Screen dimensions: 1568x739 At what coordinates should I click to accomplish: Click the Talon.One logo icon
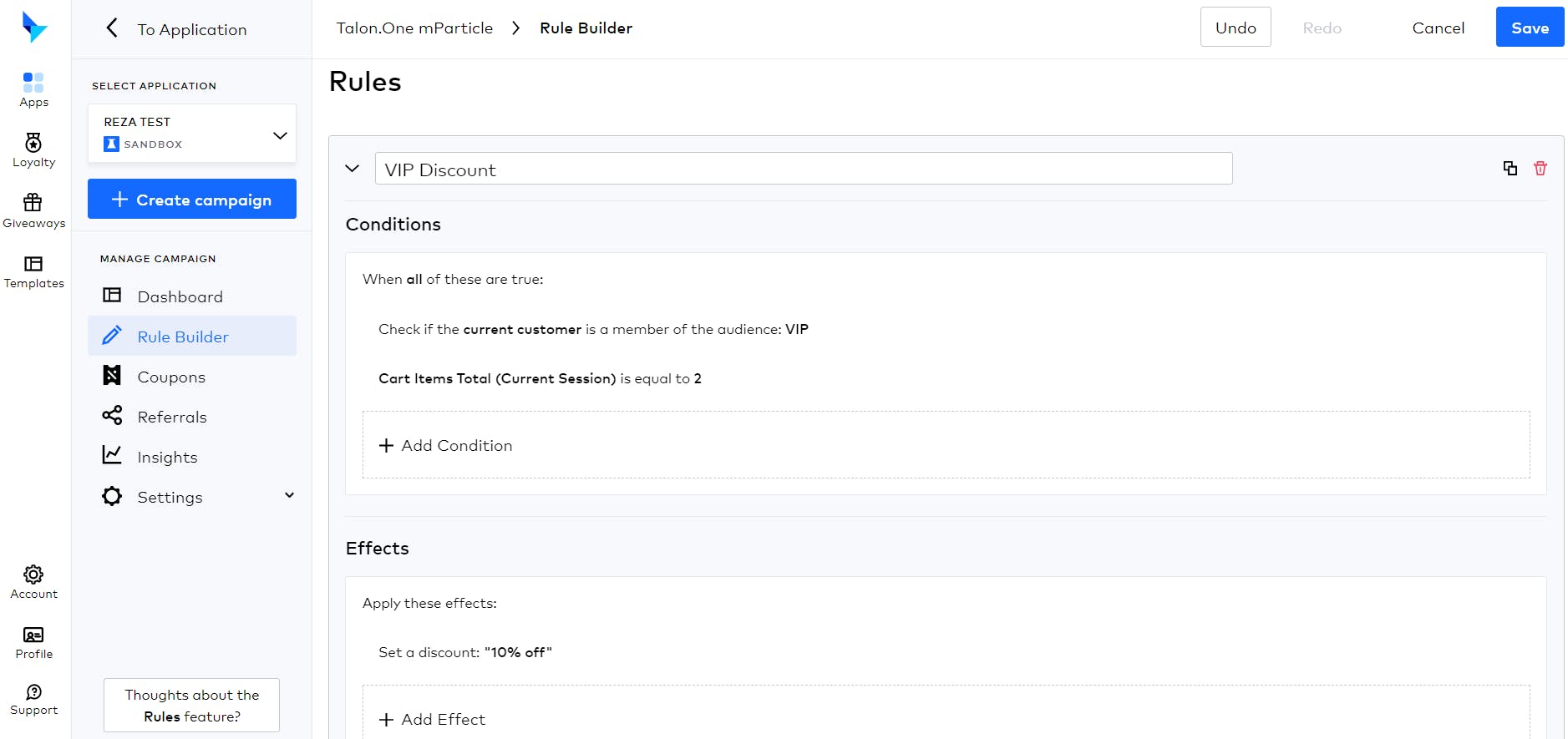(x=34, y=28)
